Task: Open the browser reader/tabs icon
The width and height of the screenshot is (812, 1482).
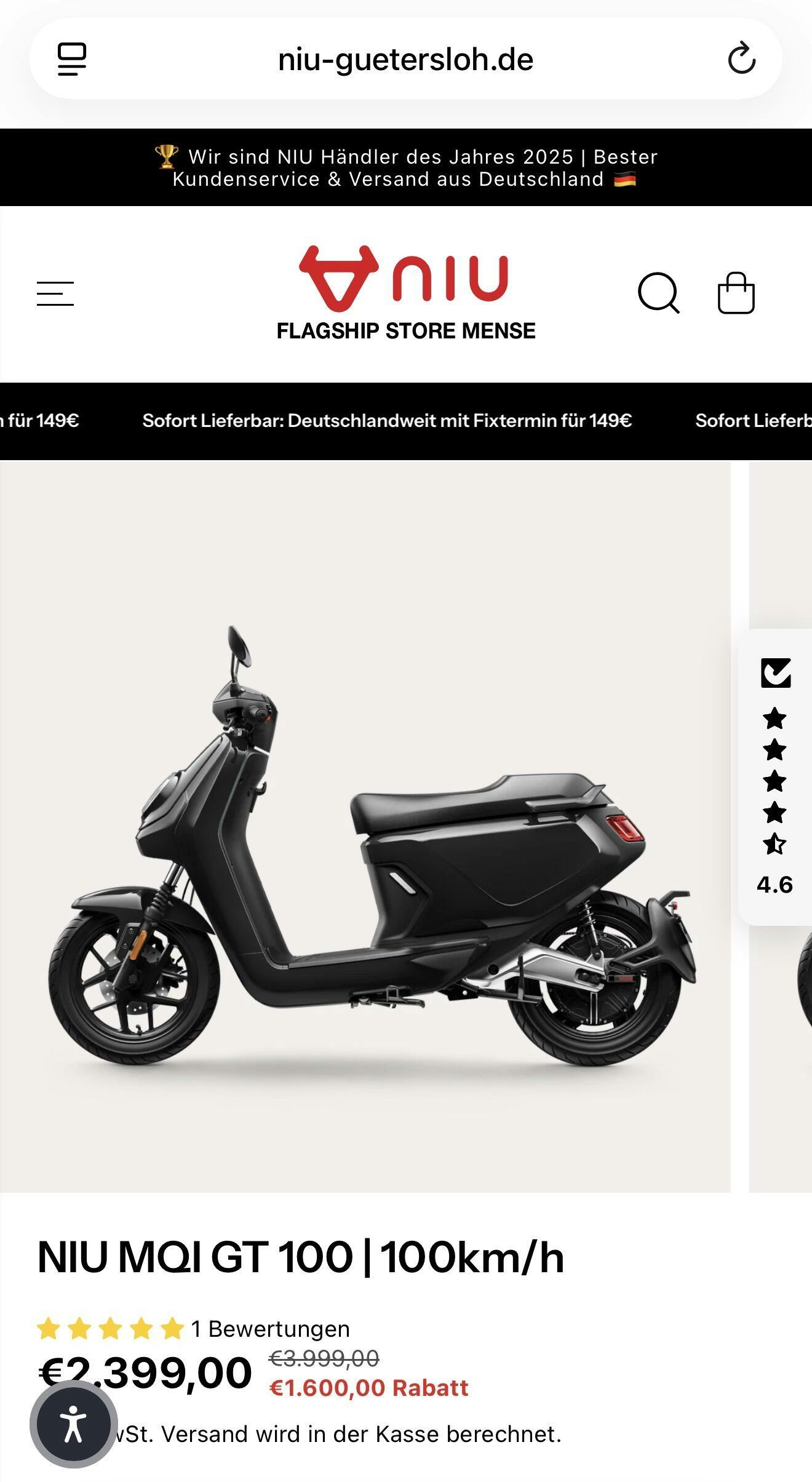Action: (x=72, y=59)
